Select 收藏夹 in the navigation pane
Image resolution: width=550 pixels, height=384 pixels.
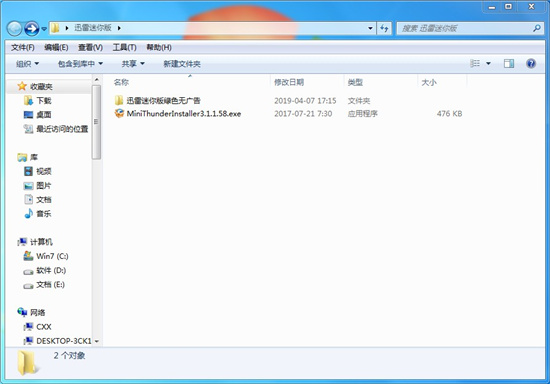tap(41, 86)
